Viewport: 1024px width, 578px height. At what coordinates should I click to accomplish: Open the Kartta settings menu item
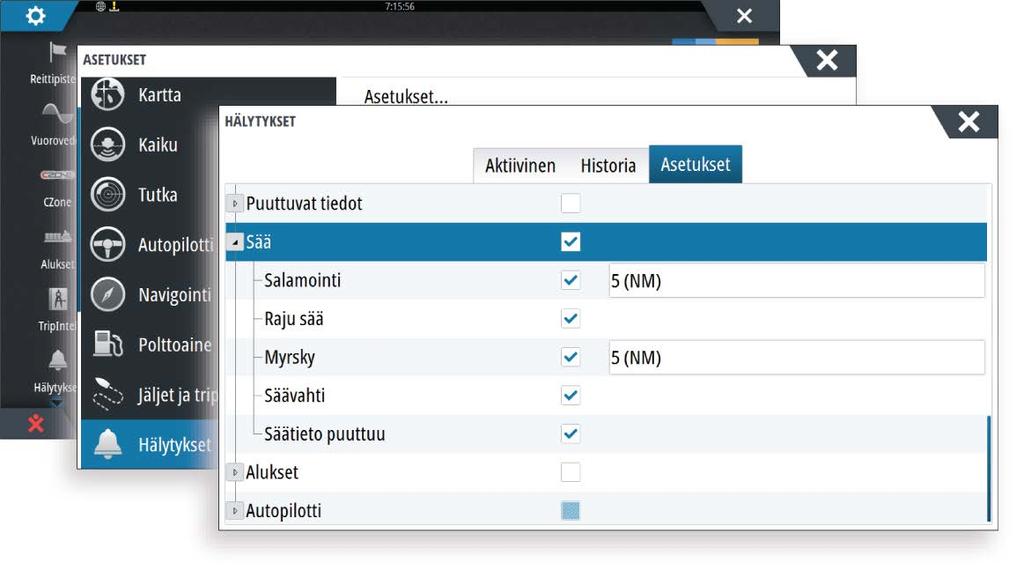tap(159, 95)
